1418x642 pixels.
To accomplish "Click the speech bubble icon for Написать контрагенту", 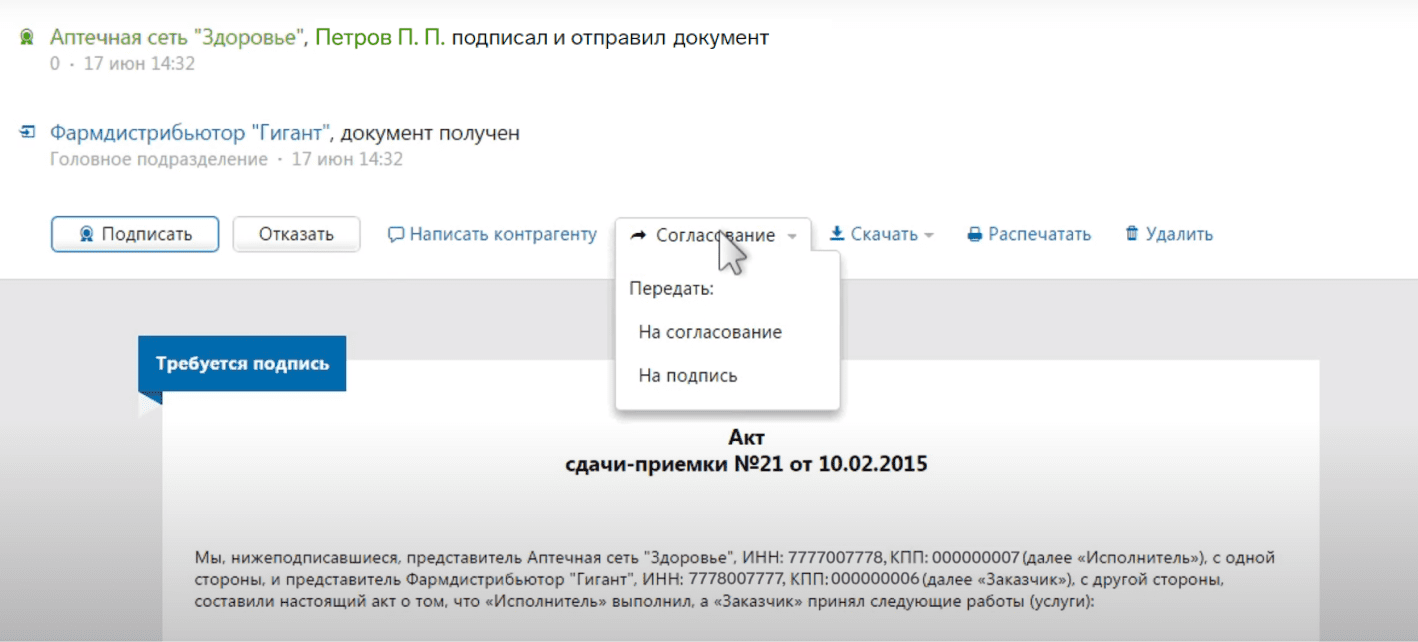I will pyautogui.click(x=396, y=235).
